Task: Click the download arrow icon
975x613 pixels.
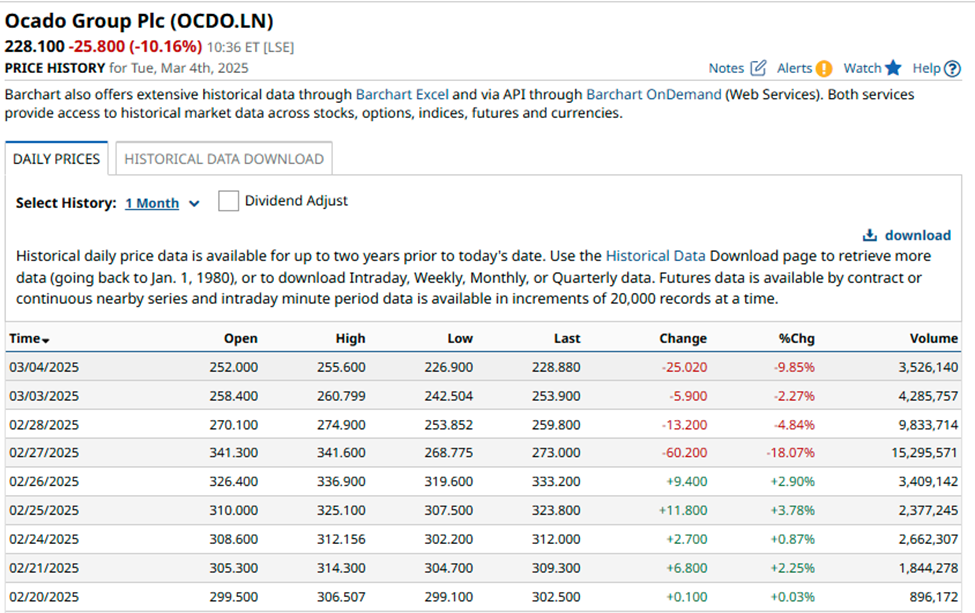Action: point(870,235)
